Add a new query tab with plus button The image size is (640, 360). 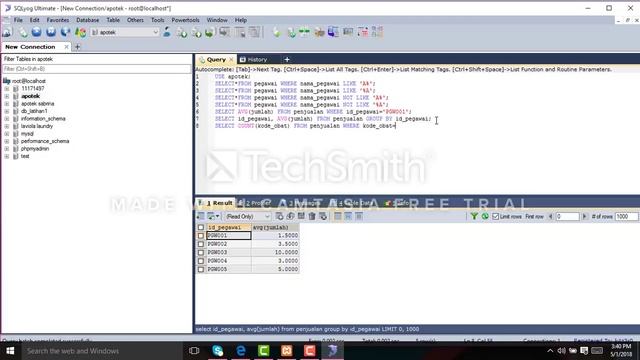[287, 60]
